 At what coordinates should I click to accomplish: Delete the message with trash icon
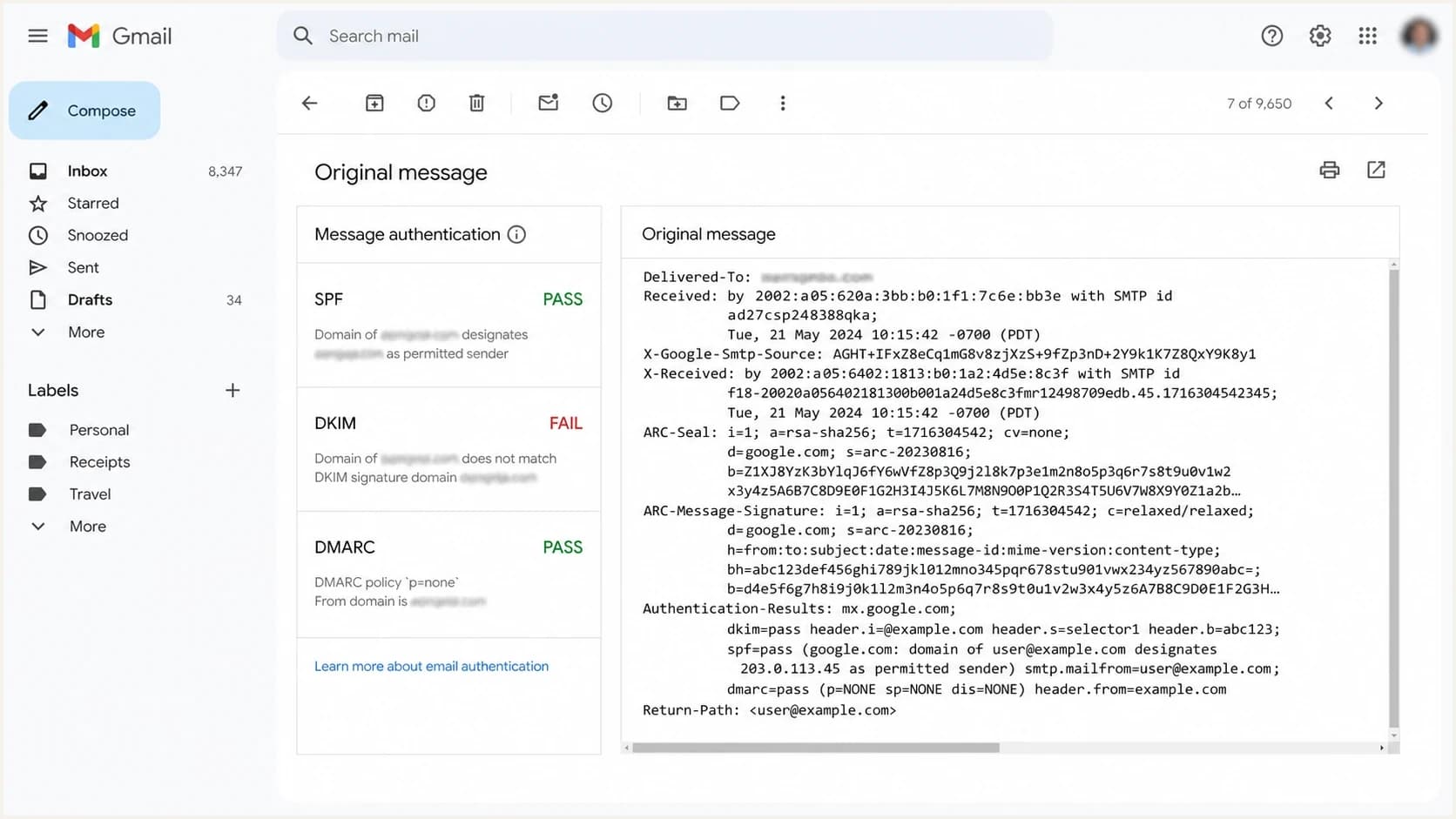coord(476,104)
